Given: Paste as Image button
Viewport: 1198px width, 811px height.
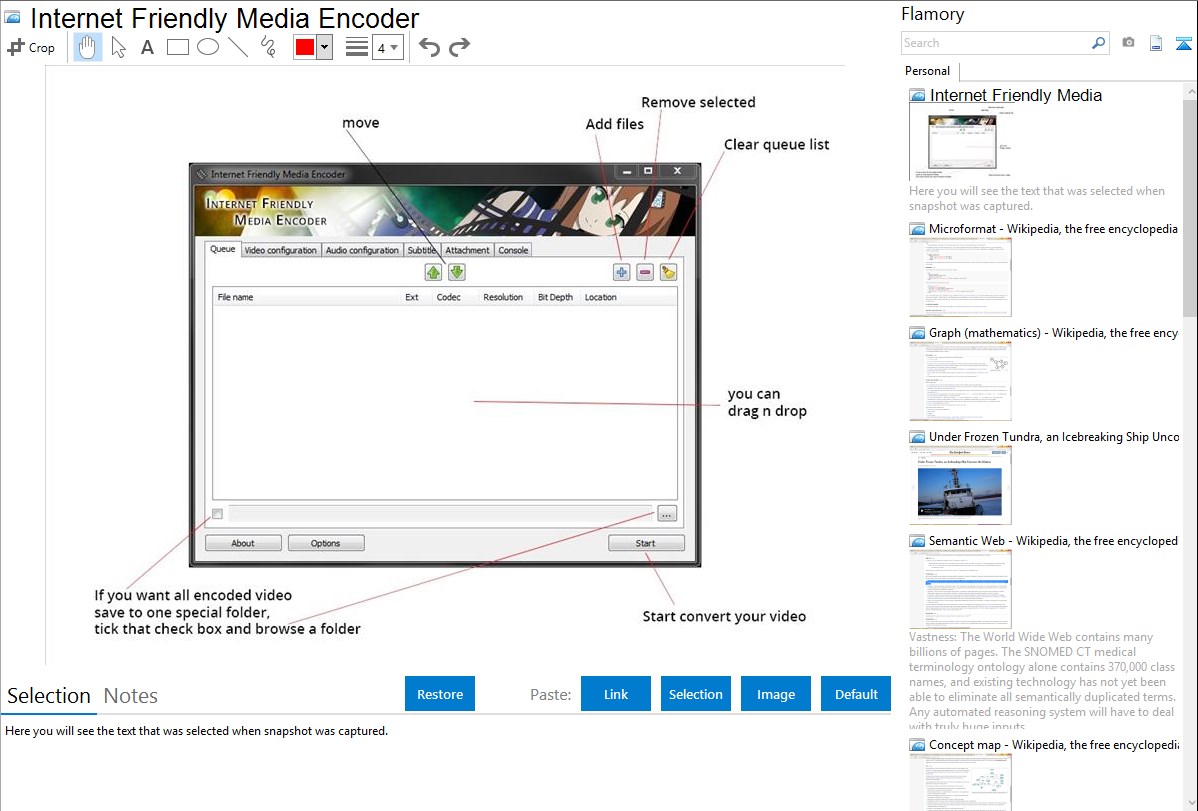Looking at the screenshot, I should pyautogui.click(x=775, y=693).
